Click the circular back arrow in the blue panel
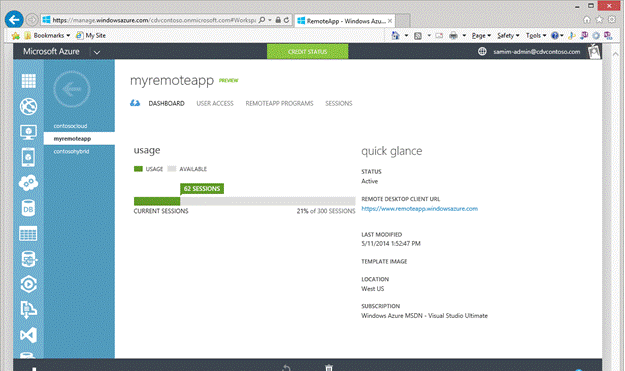The width and height of the screenshot is (625, 371). 72,89
